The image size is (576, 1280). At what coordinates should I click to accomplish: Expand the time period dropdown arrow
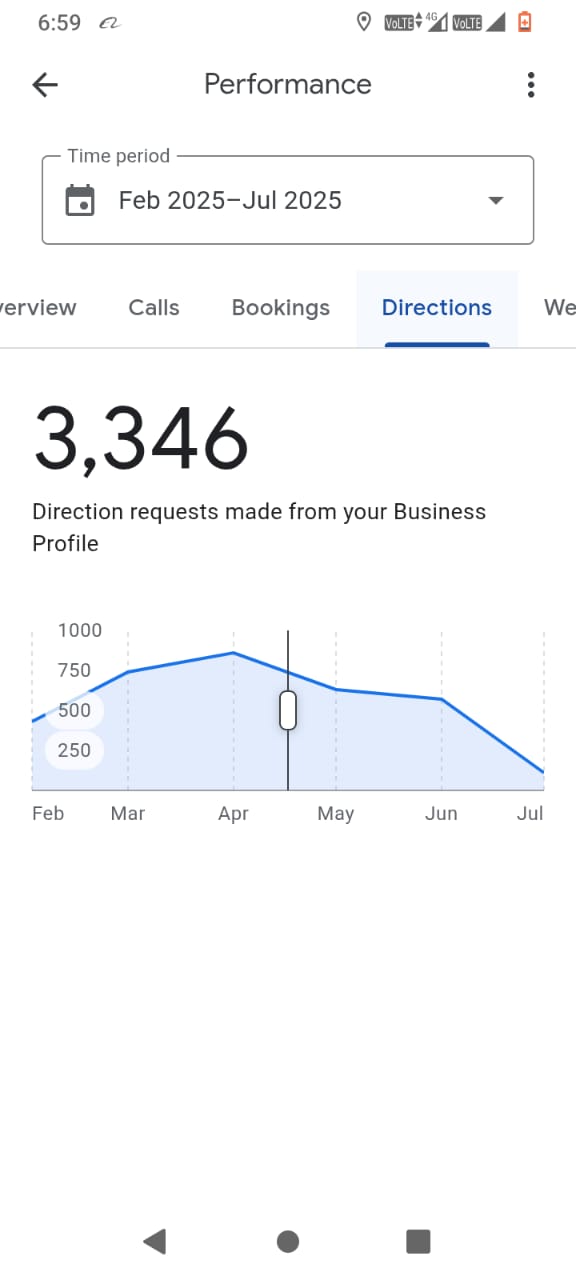pos(495,200)
